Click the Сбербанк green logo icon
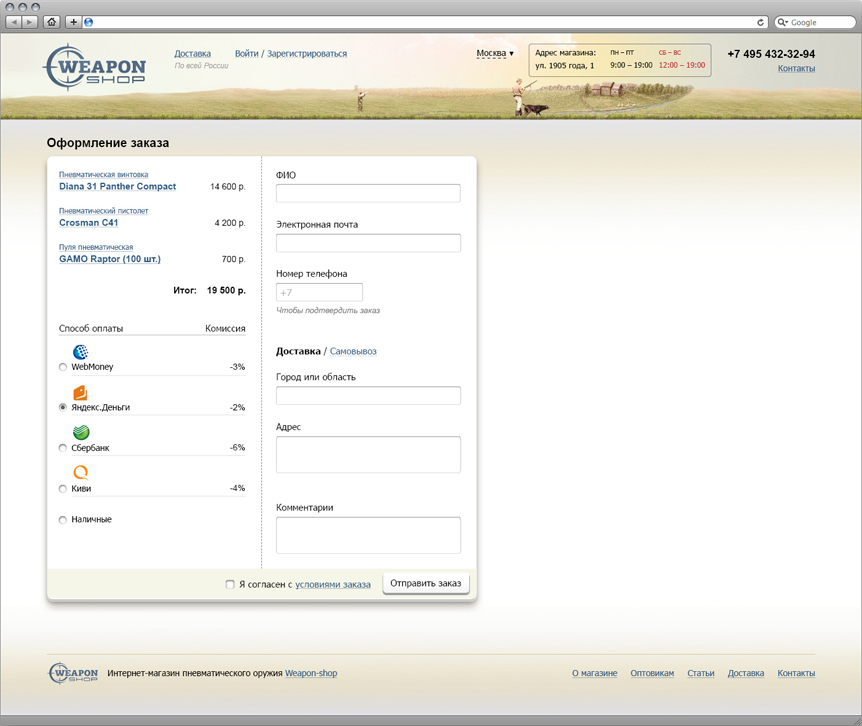 coord(81,433)
